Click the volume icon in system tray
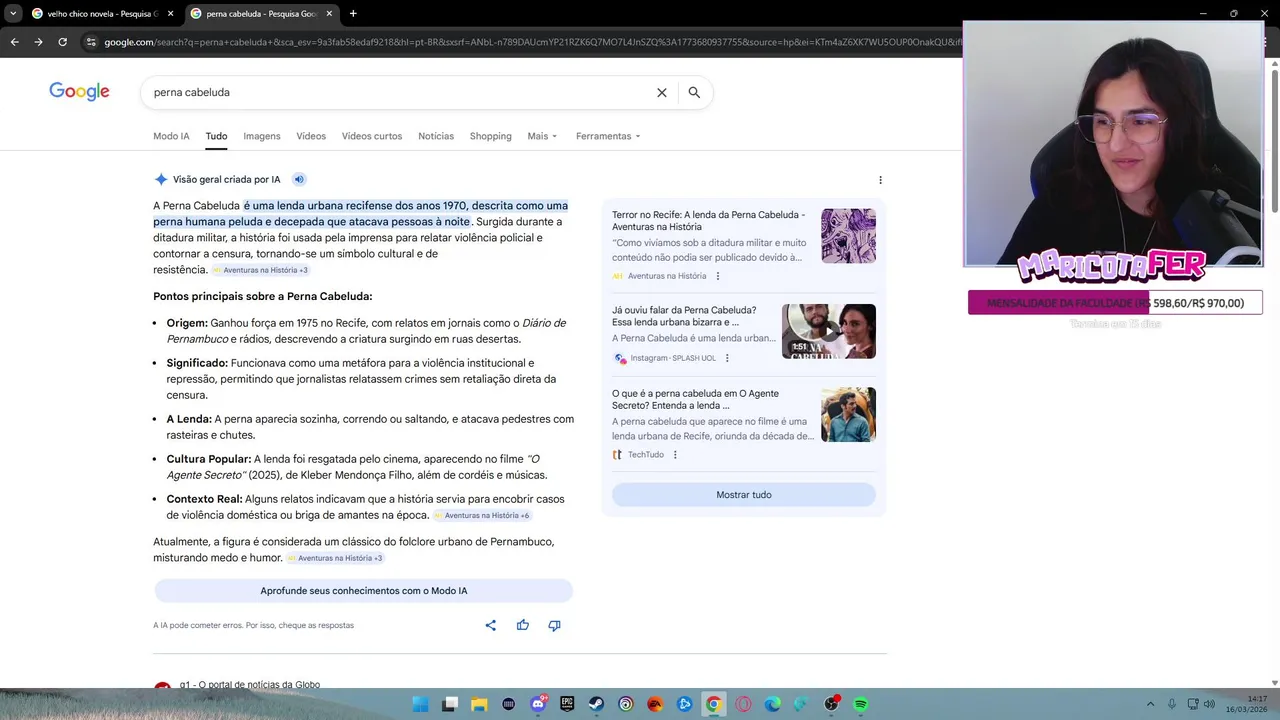Screen dimensions: 1280x720 [x=1209, y=704]
